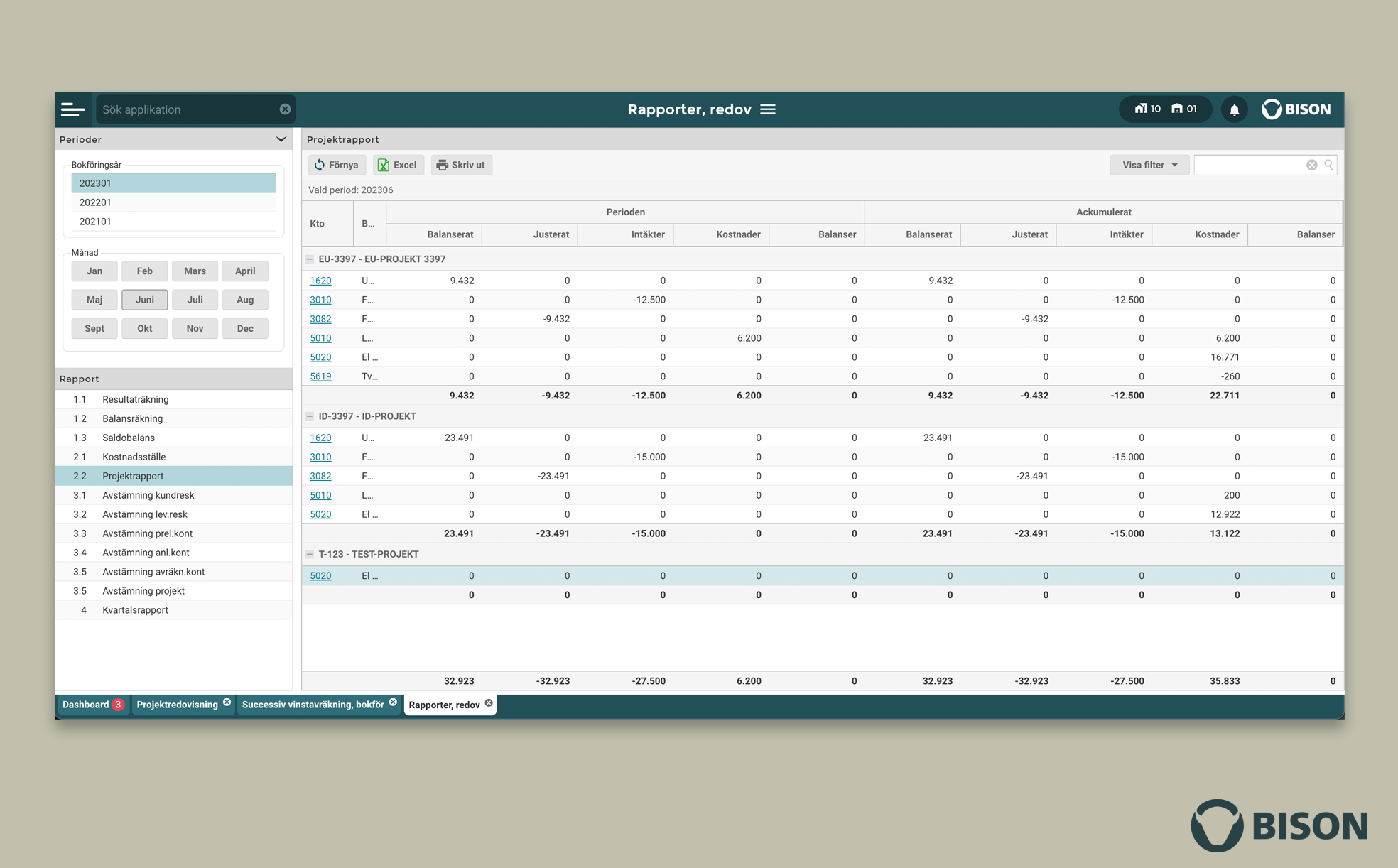Select month April

point(245,271)
